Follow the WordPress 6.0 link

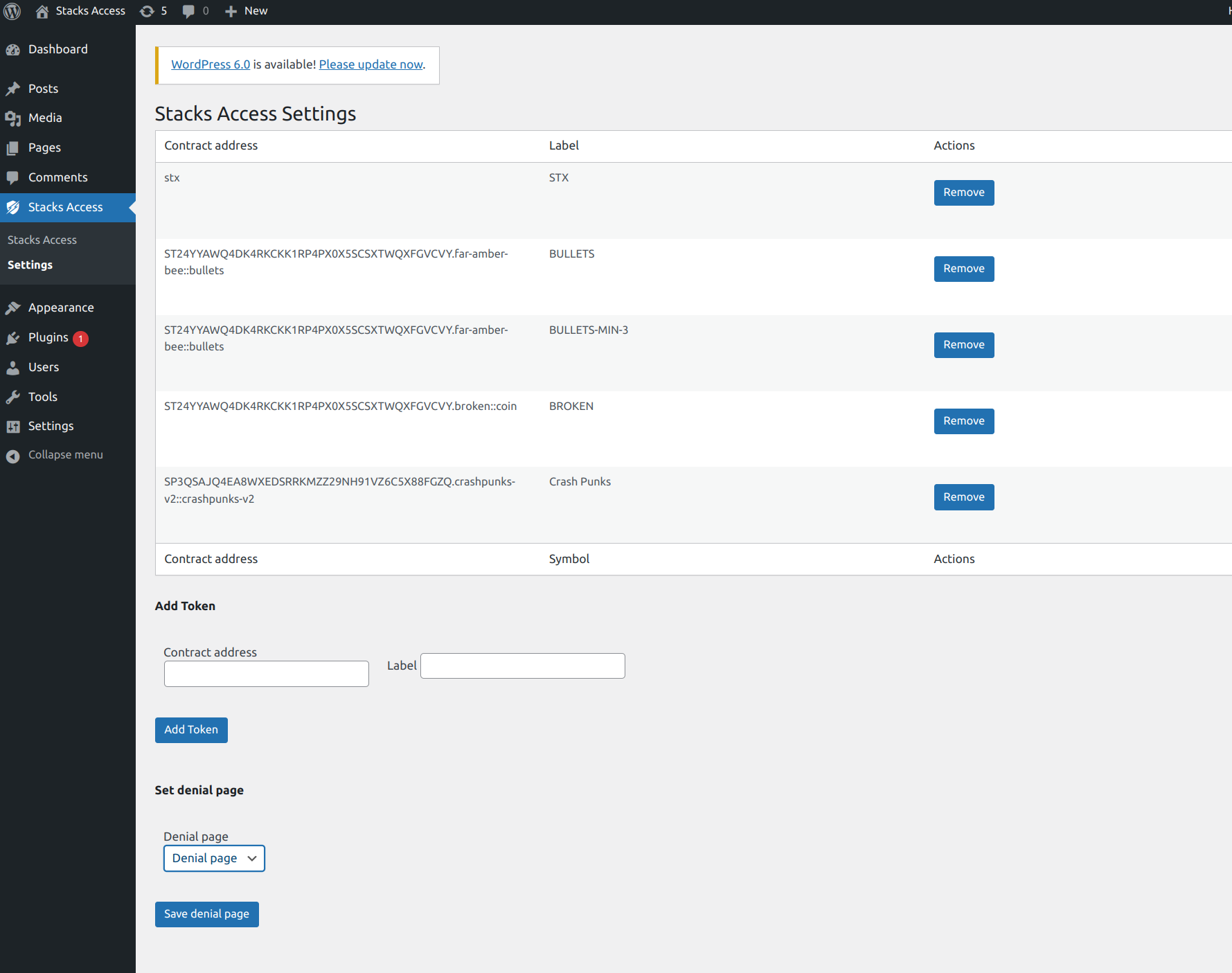(x=211, y=64)
